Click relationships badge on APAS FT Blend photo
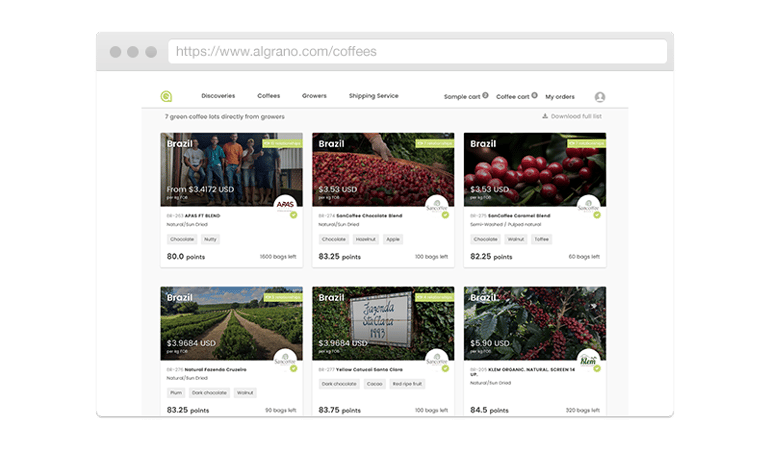 point(282,143)
